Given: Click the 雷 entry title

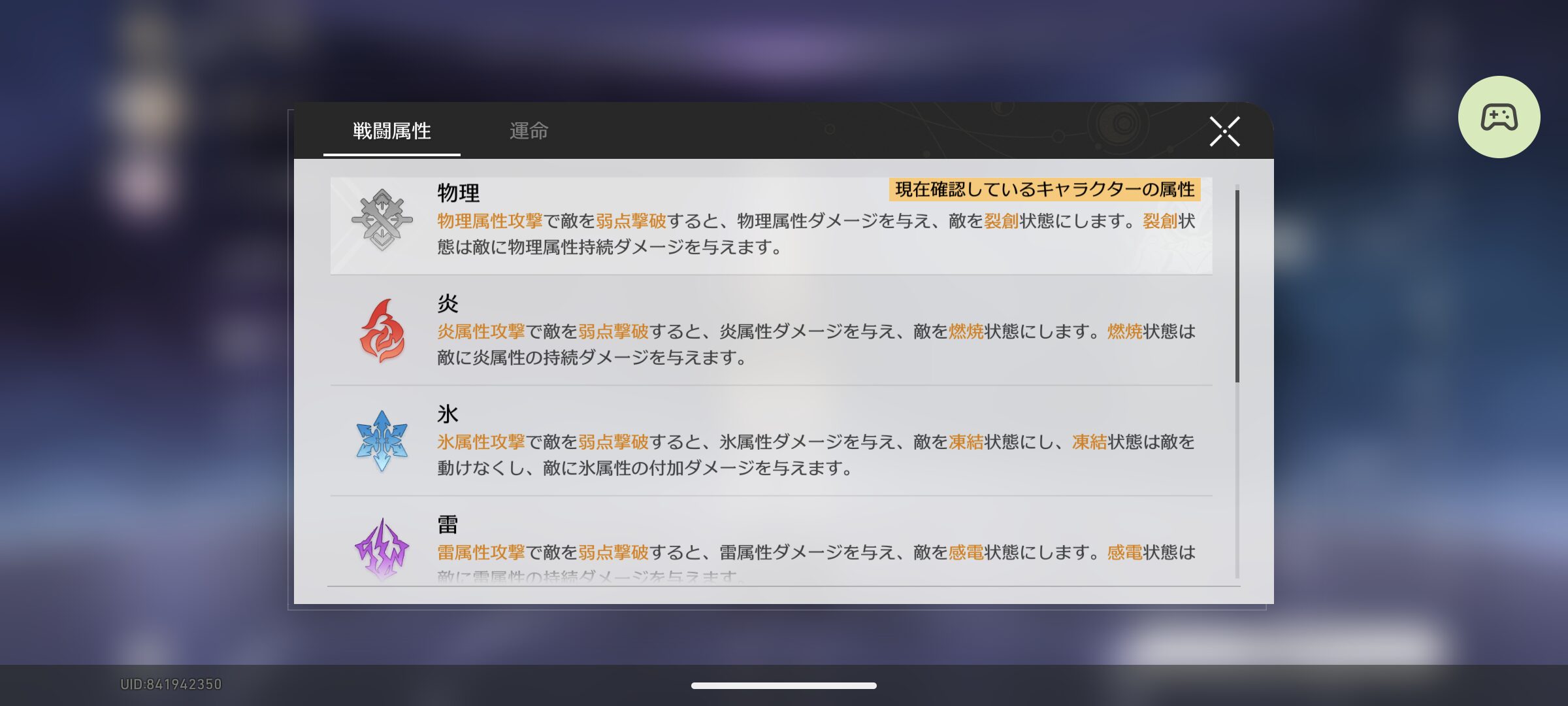Looking at the screenshot, I should point(448,524).
